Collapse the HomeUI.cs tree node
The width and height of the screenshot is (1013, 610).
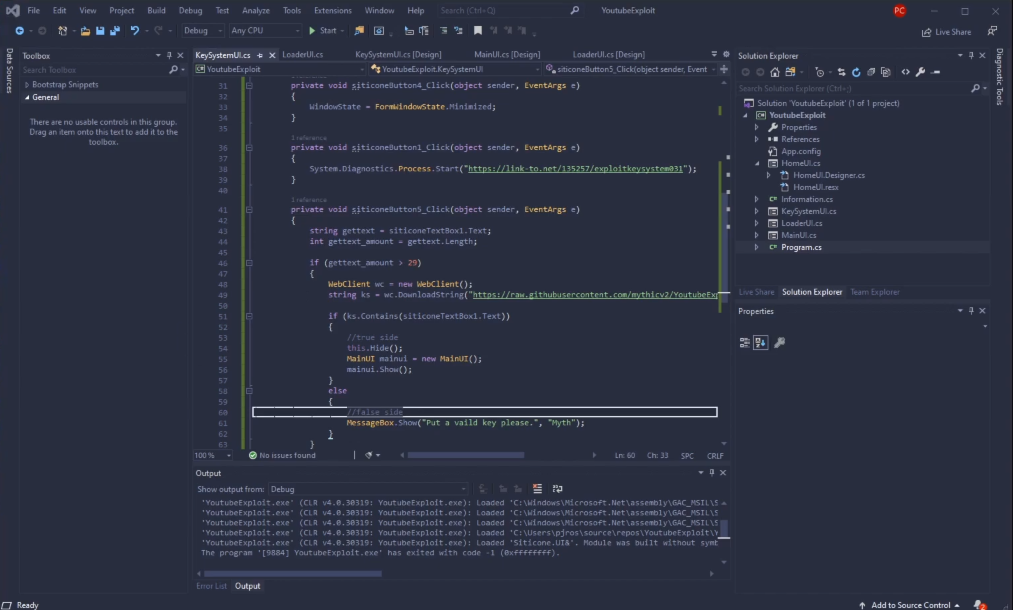pos(757,163)
